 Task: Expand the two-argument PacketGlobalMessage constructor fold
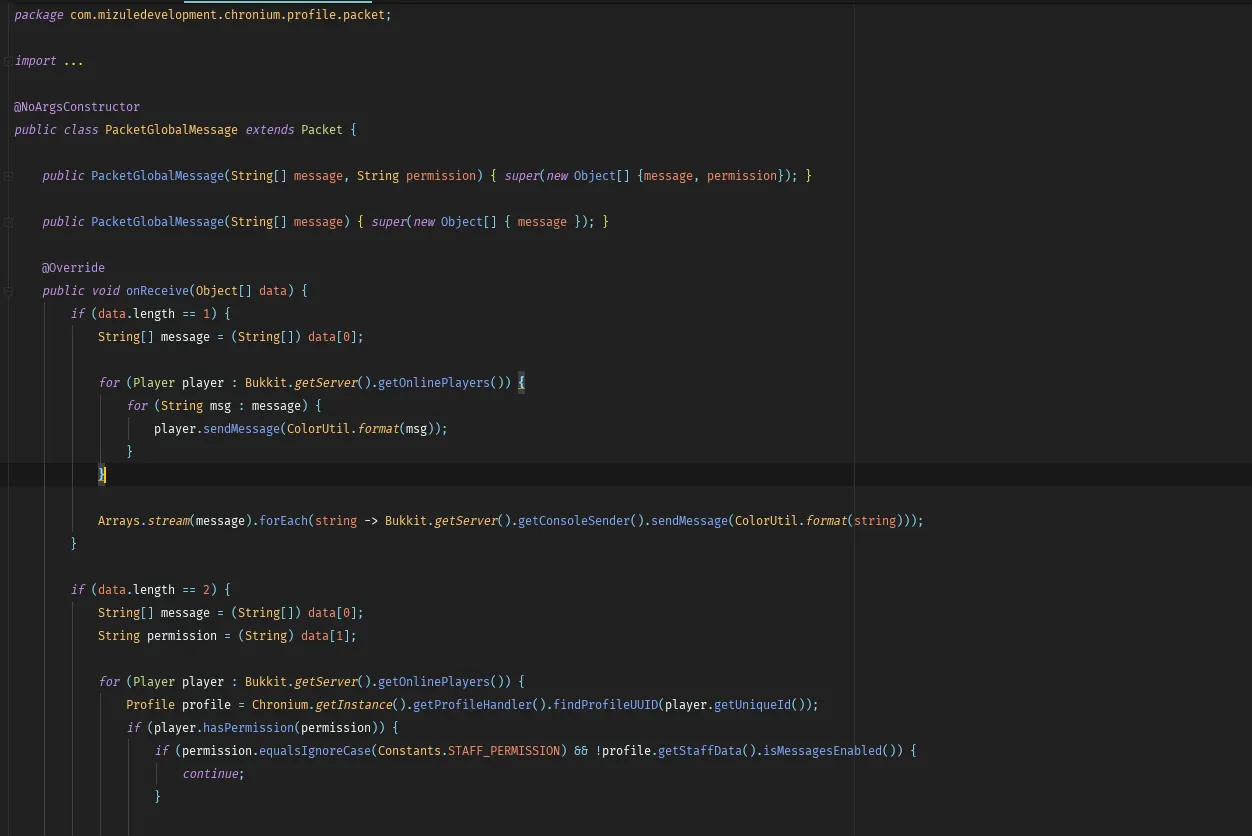pos(8,176)
